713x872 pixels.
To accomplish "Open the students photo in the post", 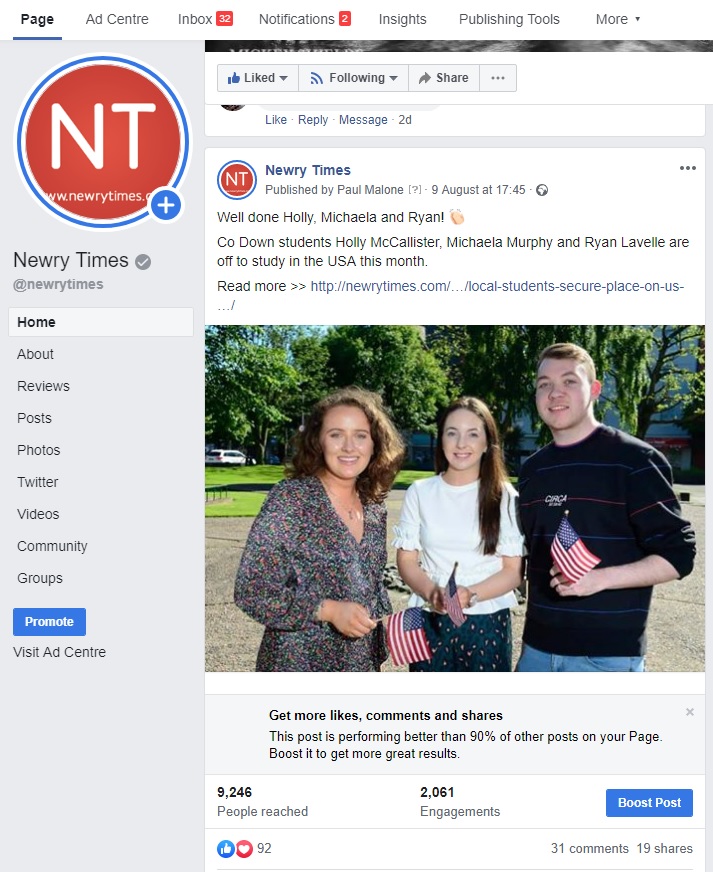I will click(455, 498).
